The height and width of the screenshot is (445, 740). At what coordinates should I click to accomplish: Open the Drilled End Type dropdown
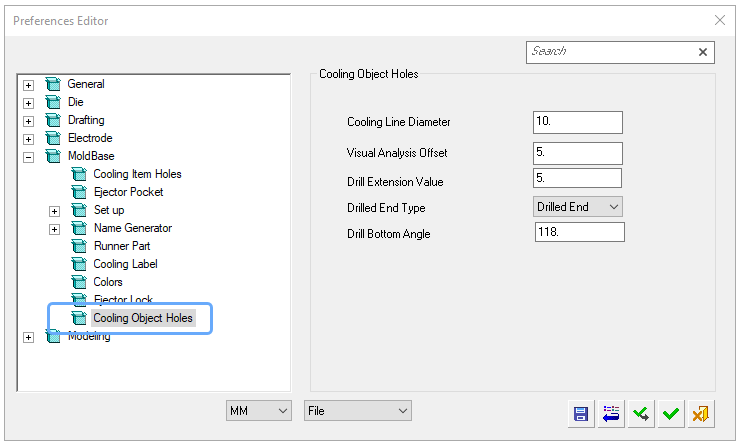(578, 207)
